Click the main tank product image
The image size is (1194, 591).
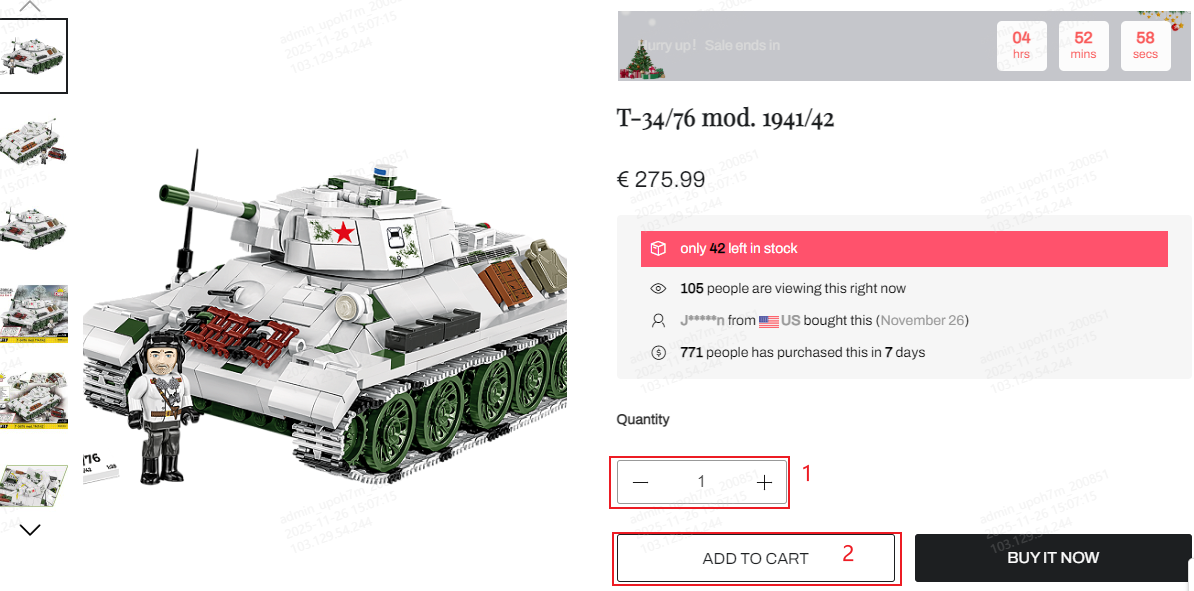point(325,318)
